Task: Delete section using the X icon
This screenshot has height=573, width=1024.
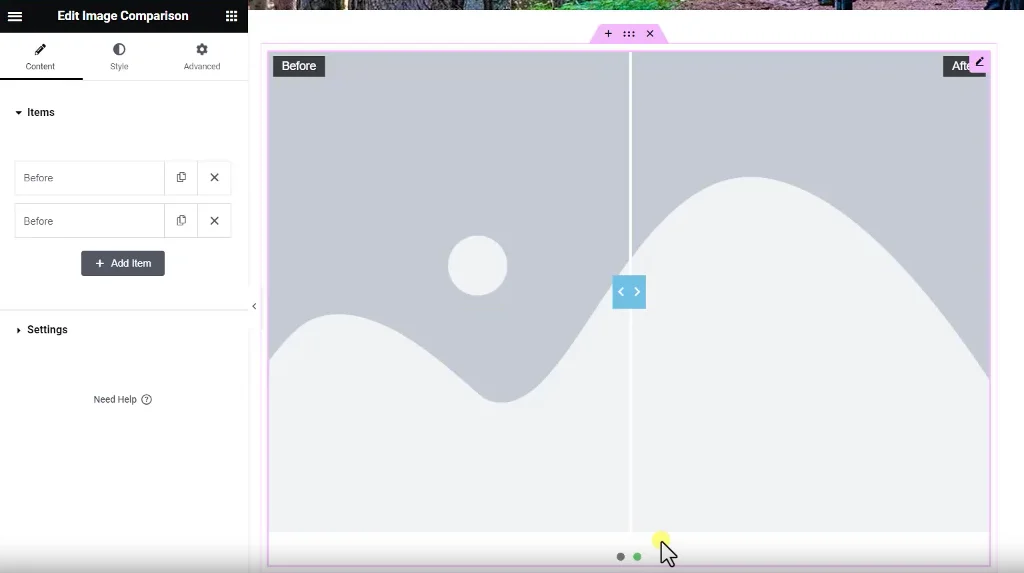Action: pos(650,34)
